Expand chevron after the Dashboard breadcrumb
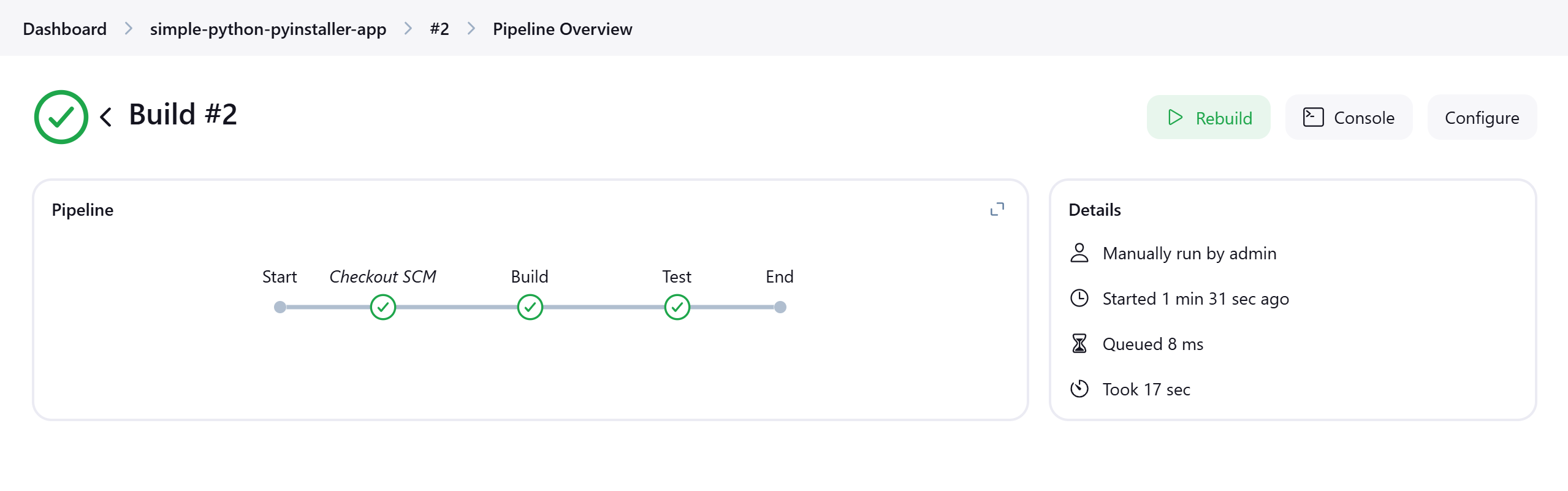 (129, 29)
